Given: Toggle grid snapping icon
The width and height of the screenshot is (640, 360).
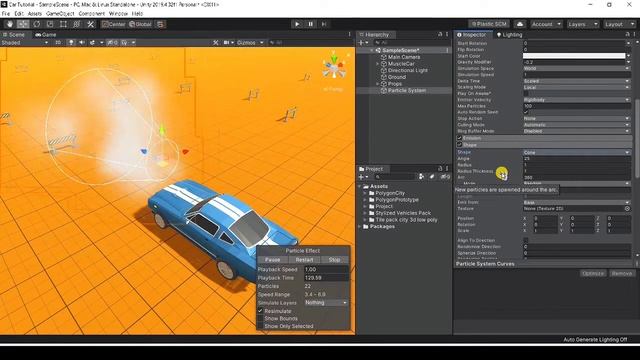Looking at the screenshot, I should coord(160,24).
